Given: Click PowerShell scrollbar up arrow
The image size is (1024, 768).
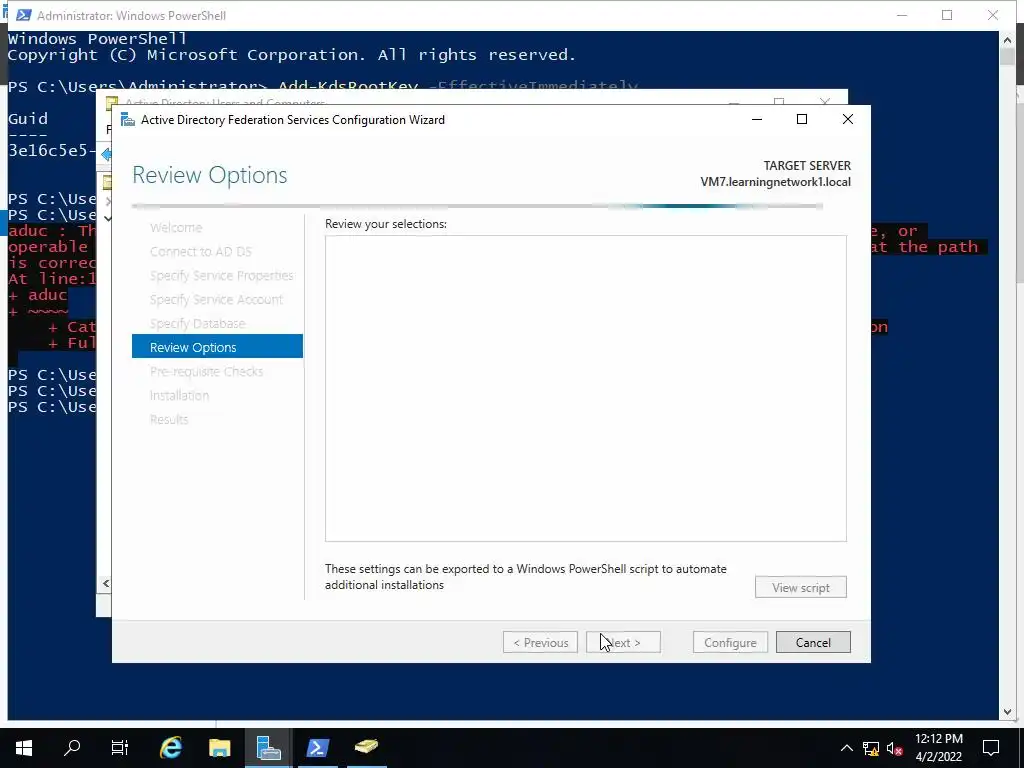Looking at the screenshot, I should tap(1007, 40).
